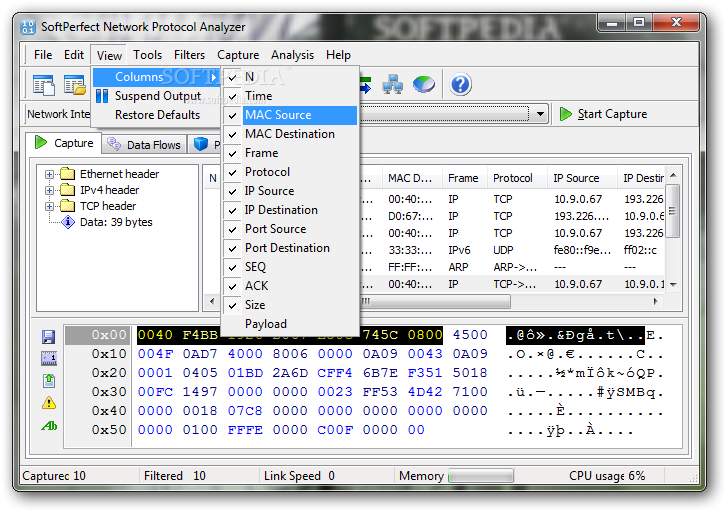Toggle the MAC Source column

[291, 115]
